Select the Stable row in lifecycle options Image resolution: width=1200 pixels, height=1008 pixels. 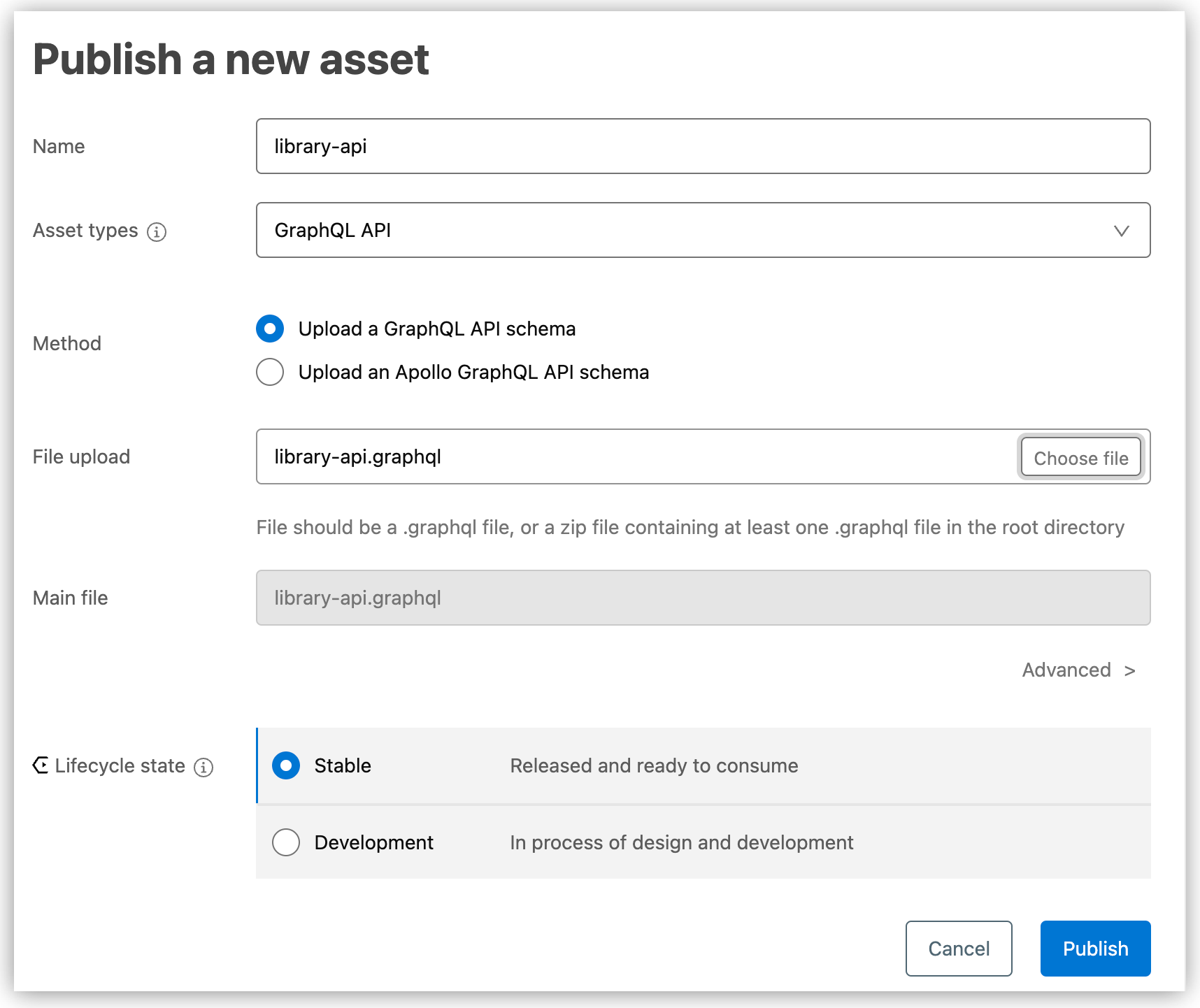pyautogui.click(x=629, y=765)
